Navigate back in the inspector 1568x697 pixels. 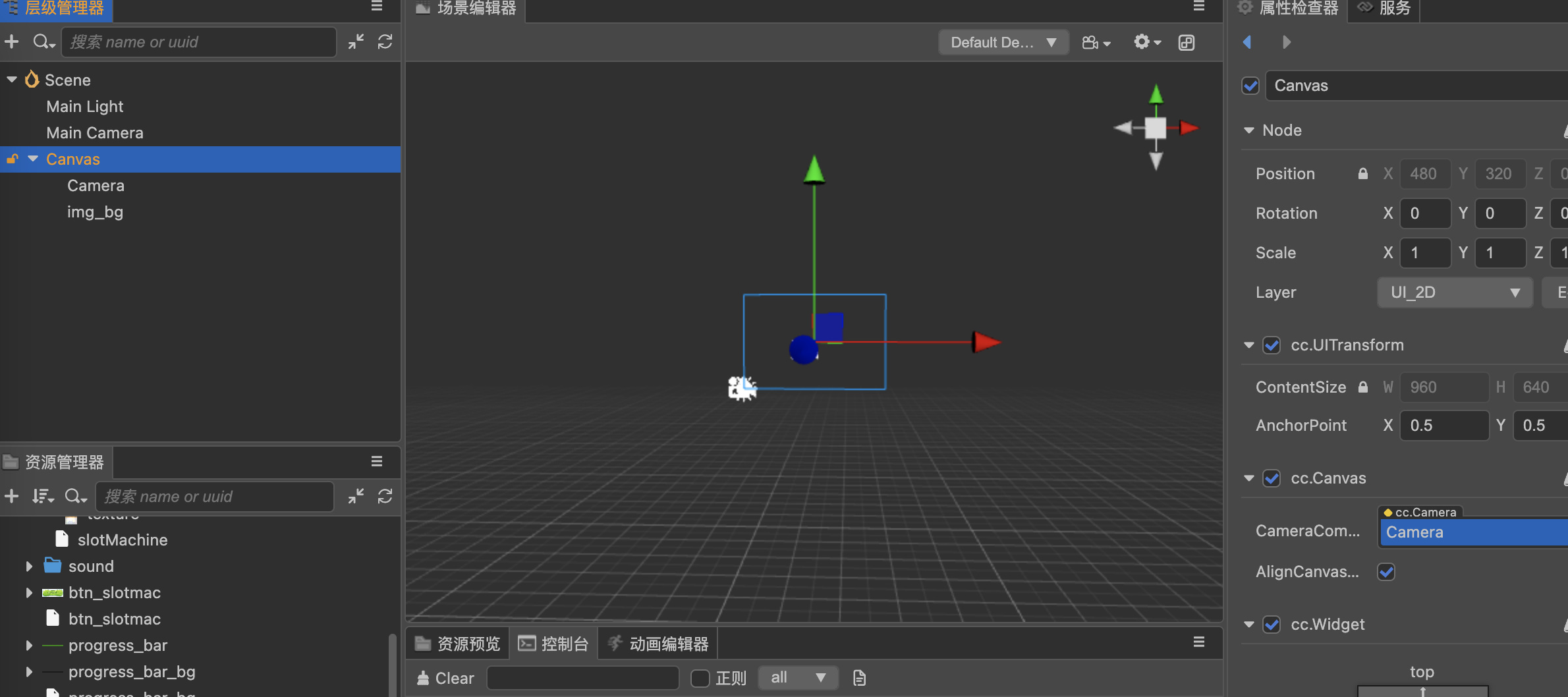[x=1247, y=42]
